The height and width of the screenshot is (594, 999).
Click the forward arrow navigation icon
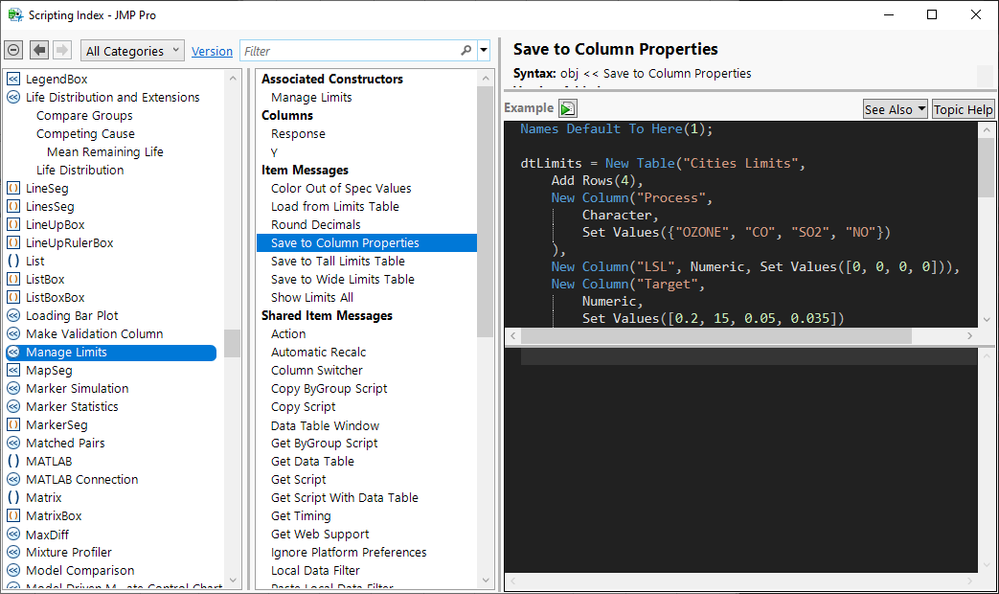point(62,50)
